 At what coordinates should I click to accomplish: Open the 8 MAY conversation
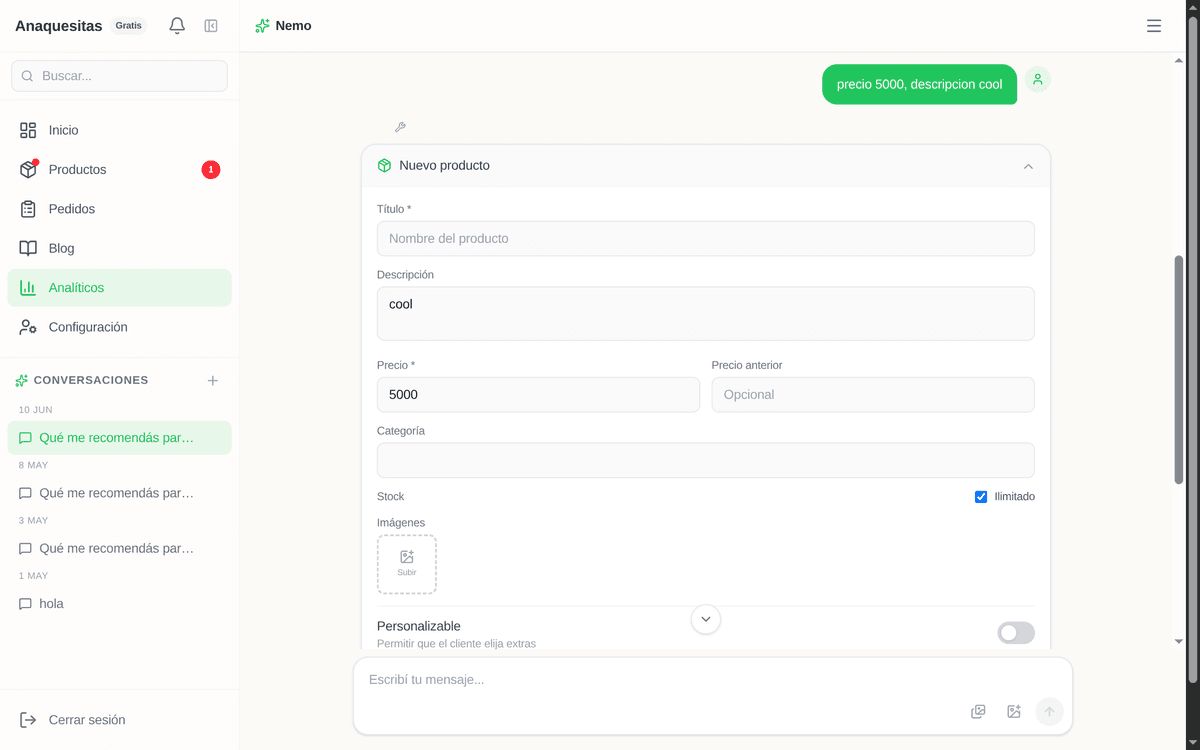click(x=119, y=493)
